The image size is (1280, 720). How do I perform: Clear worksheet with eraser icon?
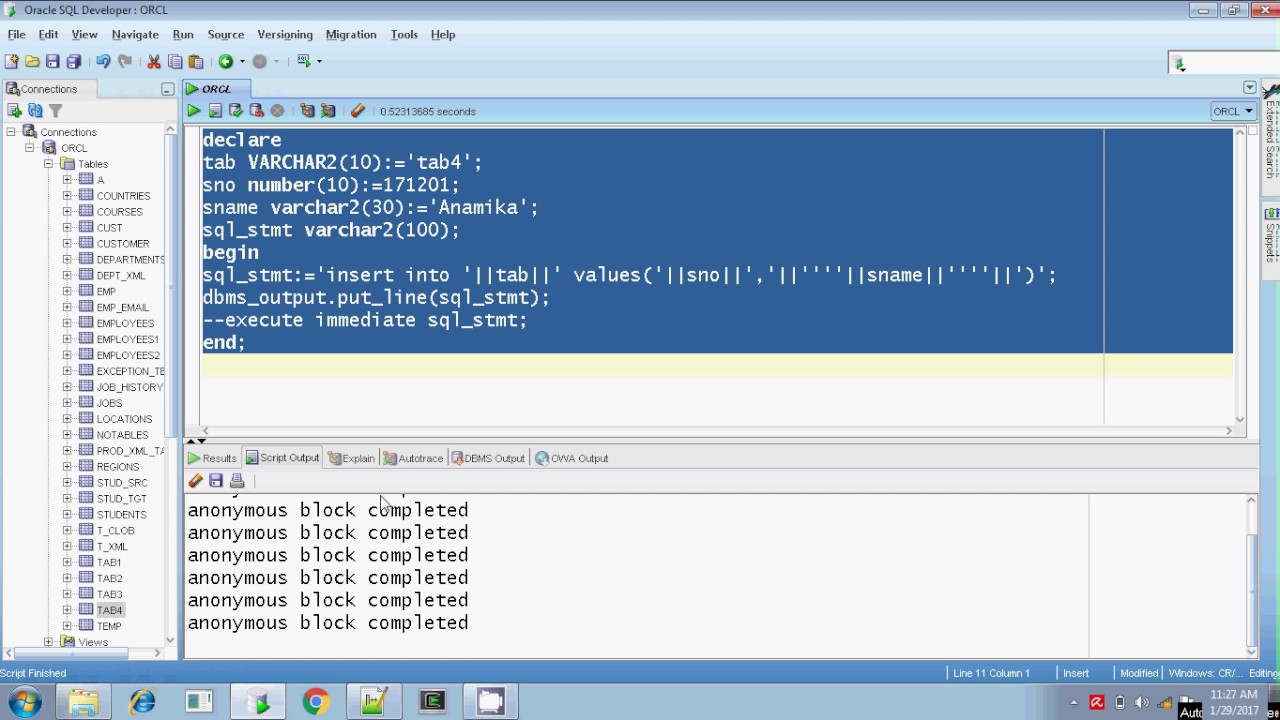[x=358, y=111]
